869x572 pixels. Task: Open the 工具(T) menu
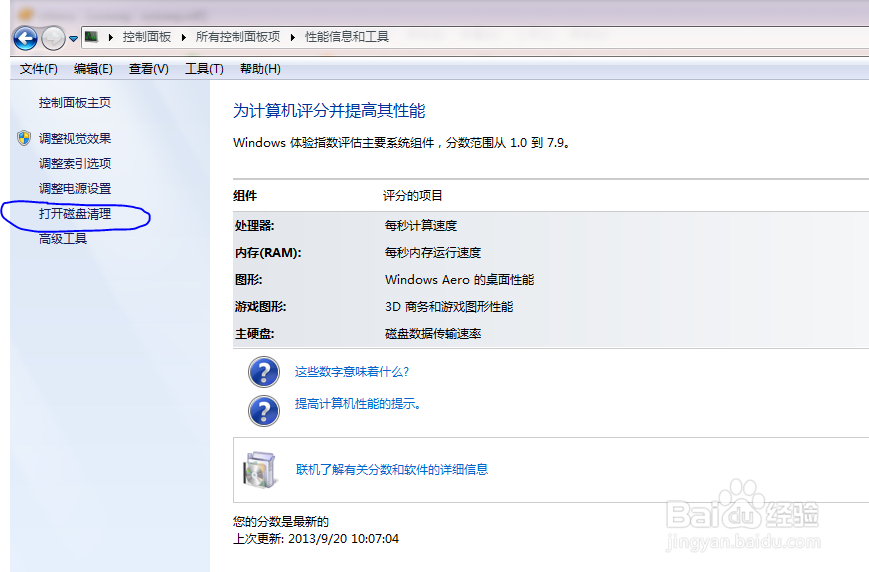click(205, 69)
